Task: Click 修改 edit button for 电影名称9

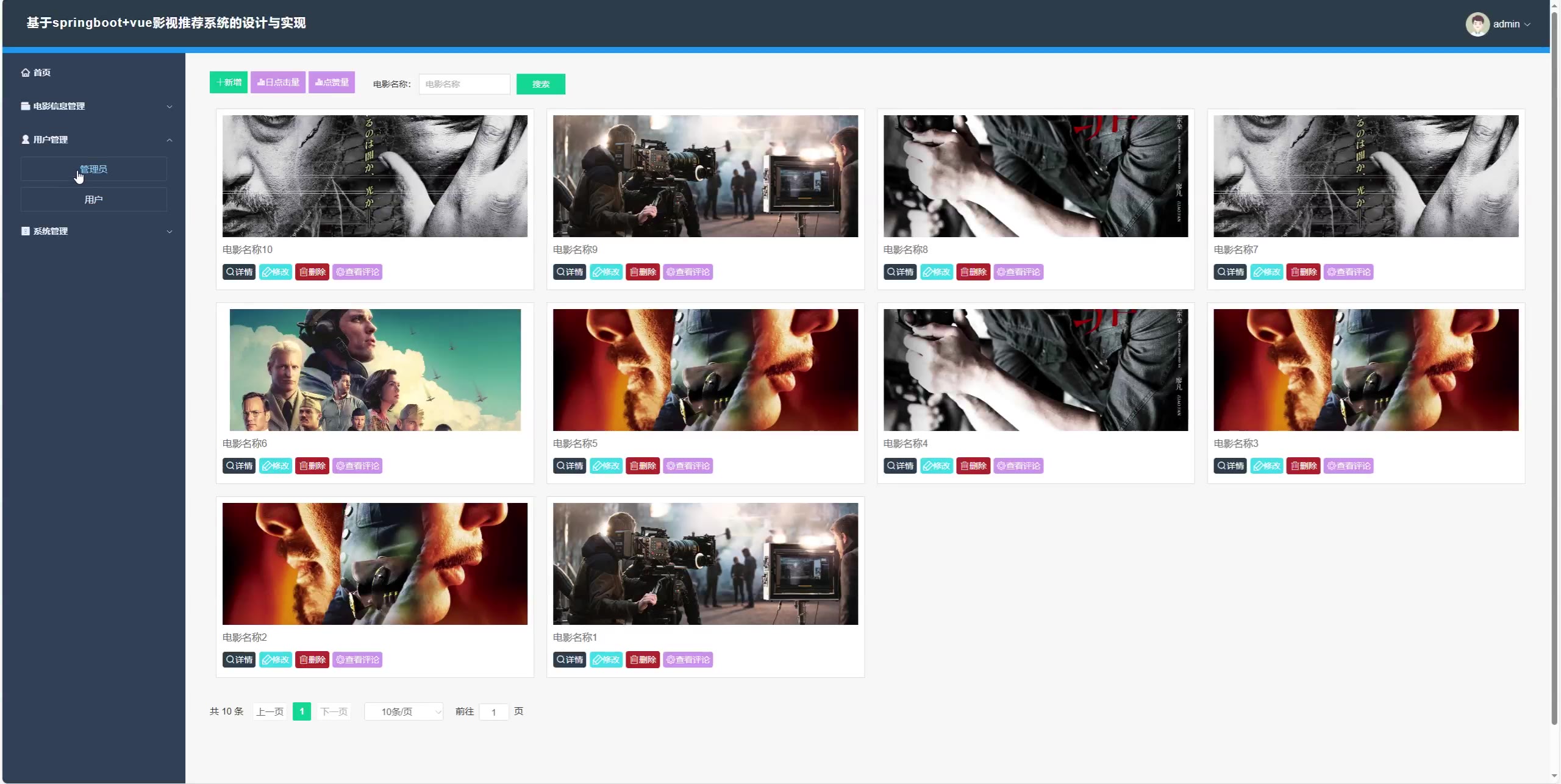Action: coord(605,272)
